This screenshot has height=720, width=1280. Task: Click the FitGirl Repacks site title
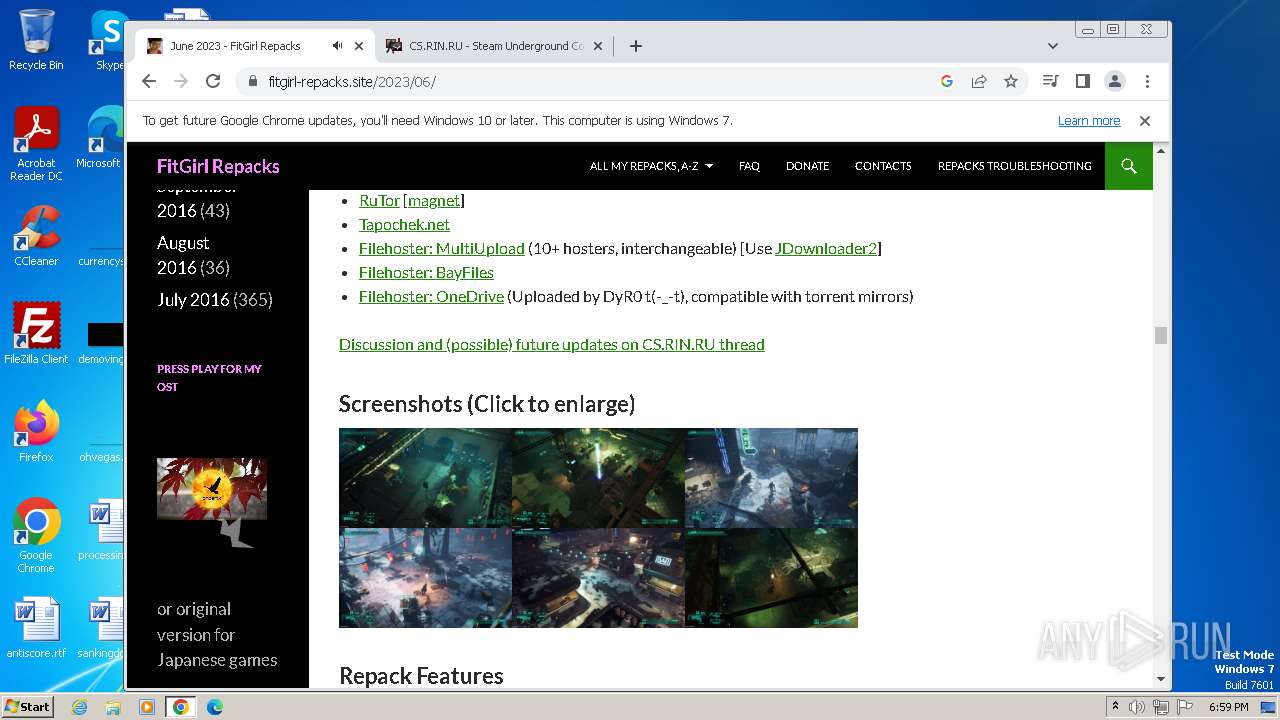218,166
